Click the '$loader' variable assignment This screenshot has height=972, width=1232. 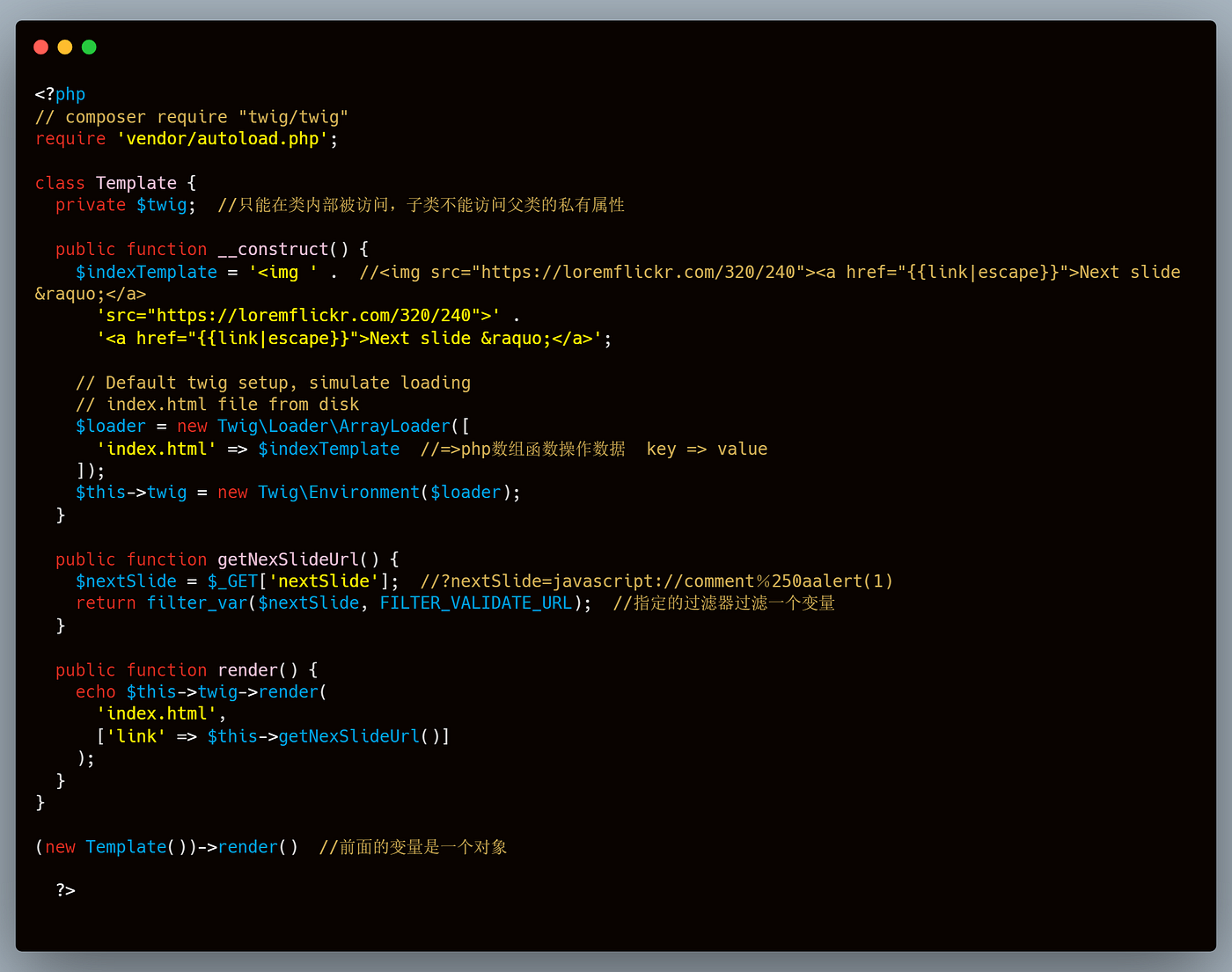[111, 427]
